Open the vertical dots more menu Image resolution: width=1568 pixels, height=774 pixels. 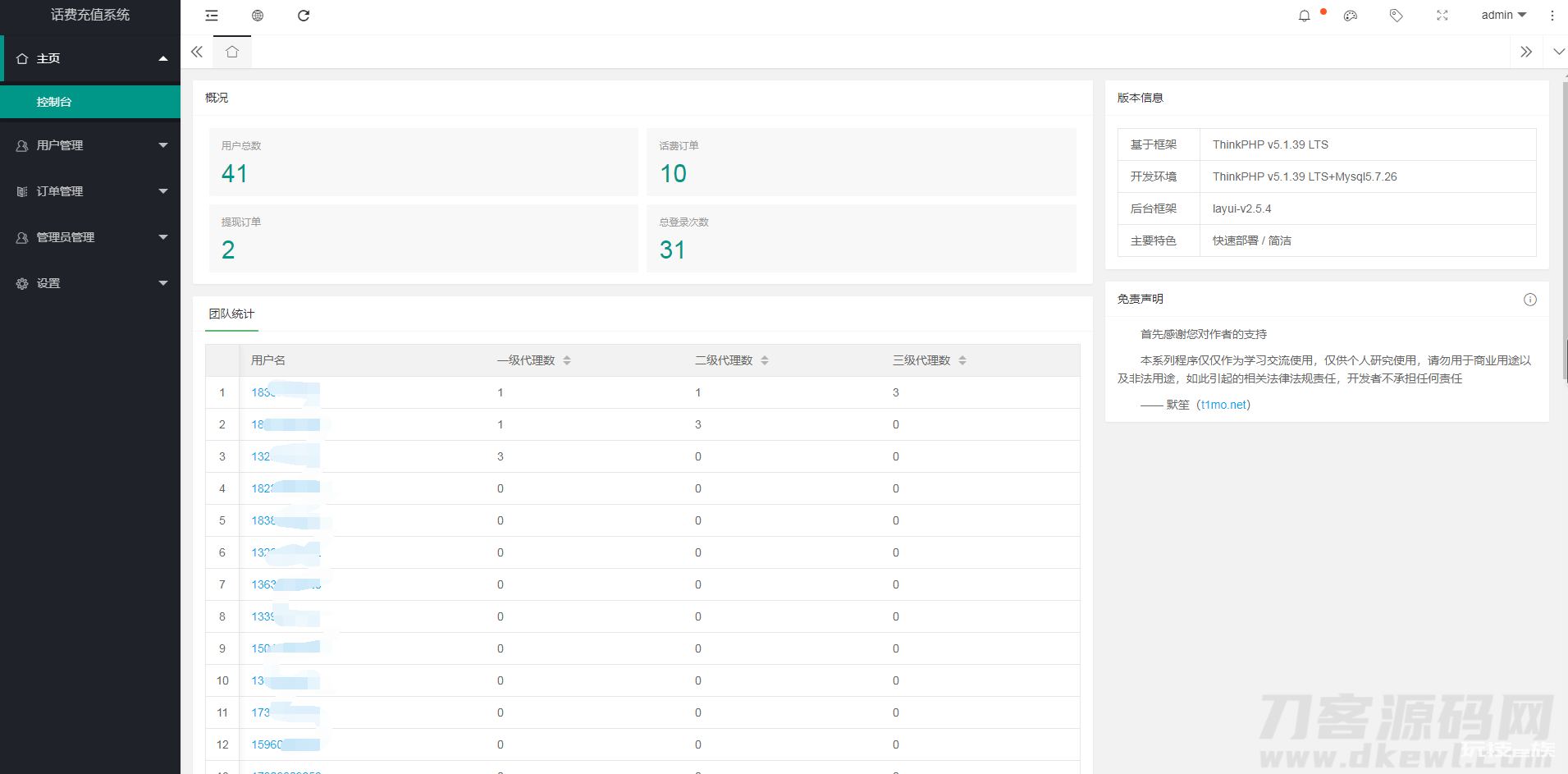pos(1552,16)
